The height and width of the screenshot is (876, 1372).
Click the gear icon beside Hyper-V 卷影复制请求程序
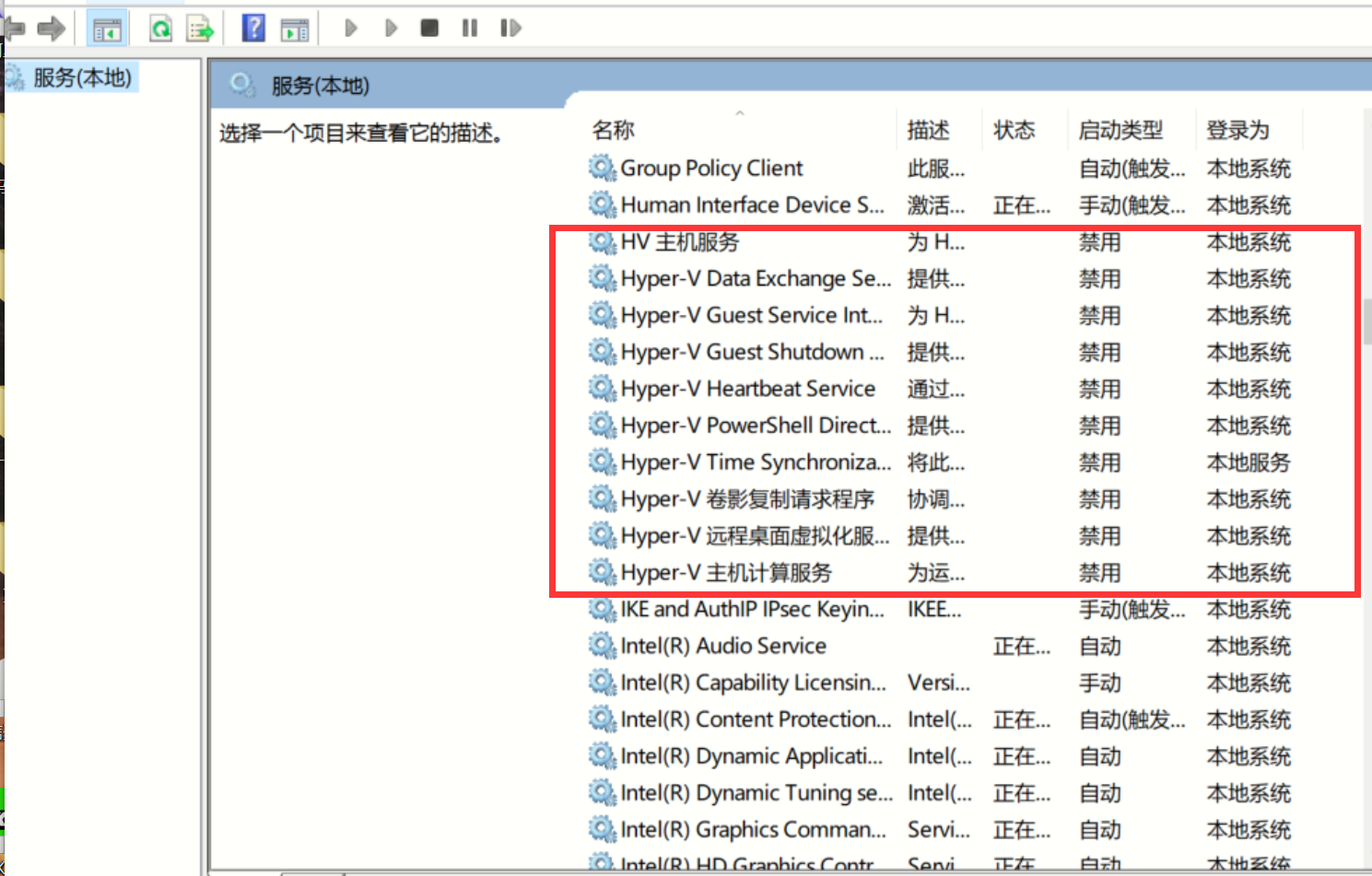point(603,499)
